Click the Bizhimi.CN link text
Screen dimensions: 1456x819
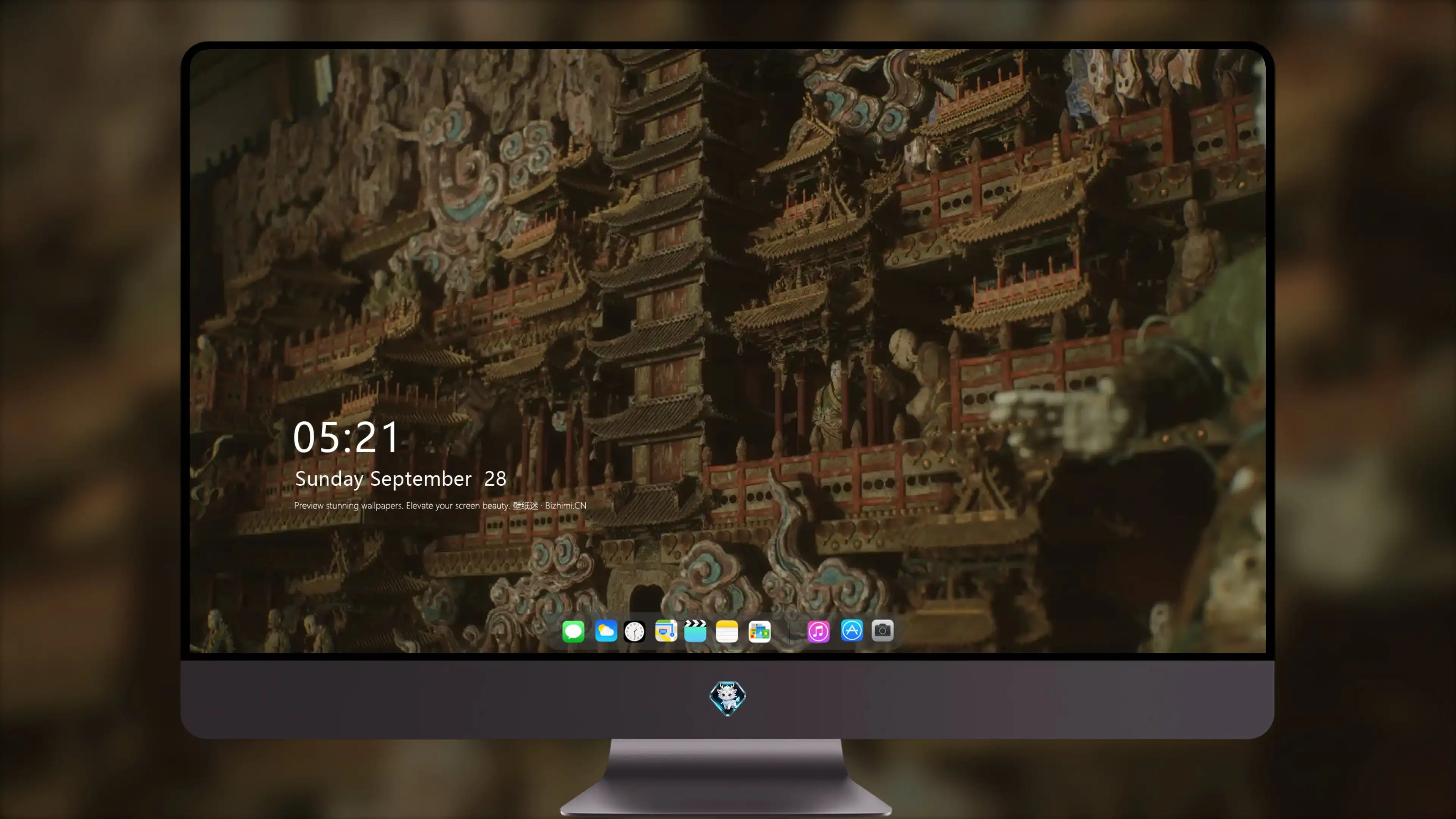(x=565, y=505)
